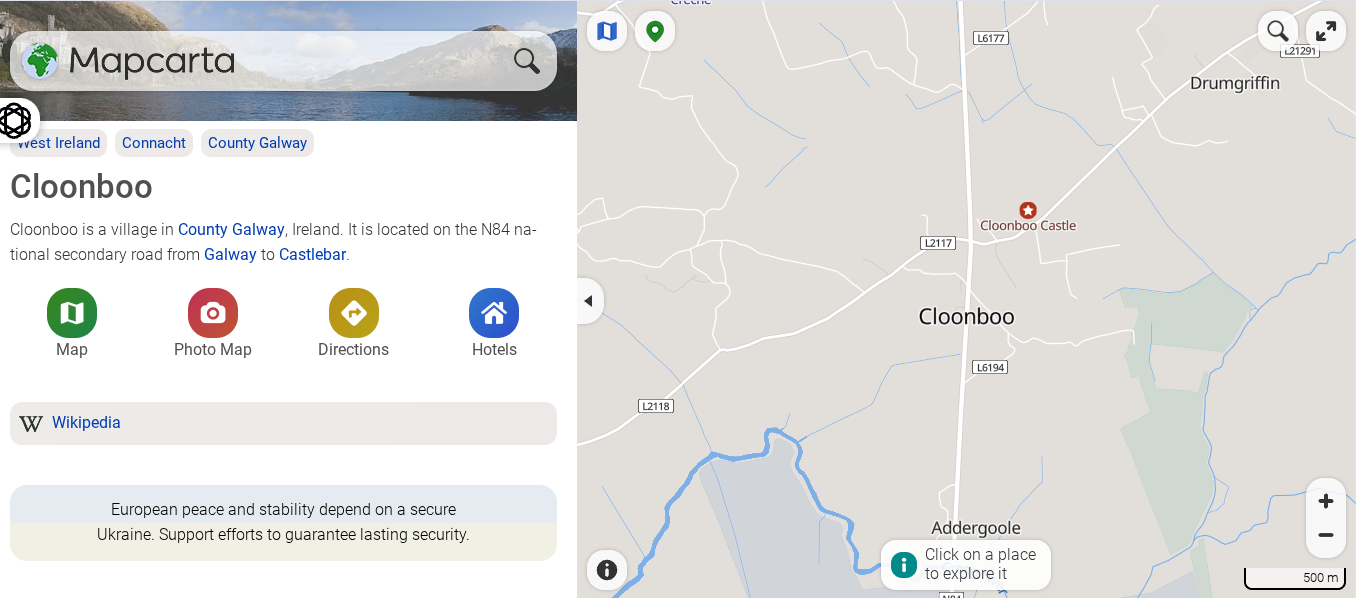Follow the Castlebar link

pos(313,254)
